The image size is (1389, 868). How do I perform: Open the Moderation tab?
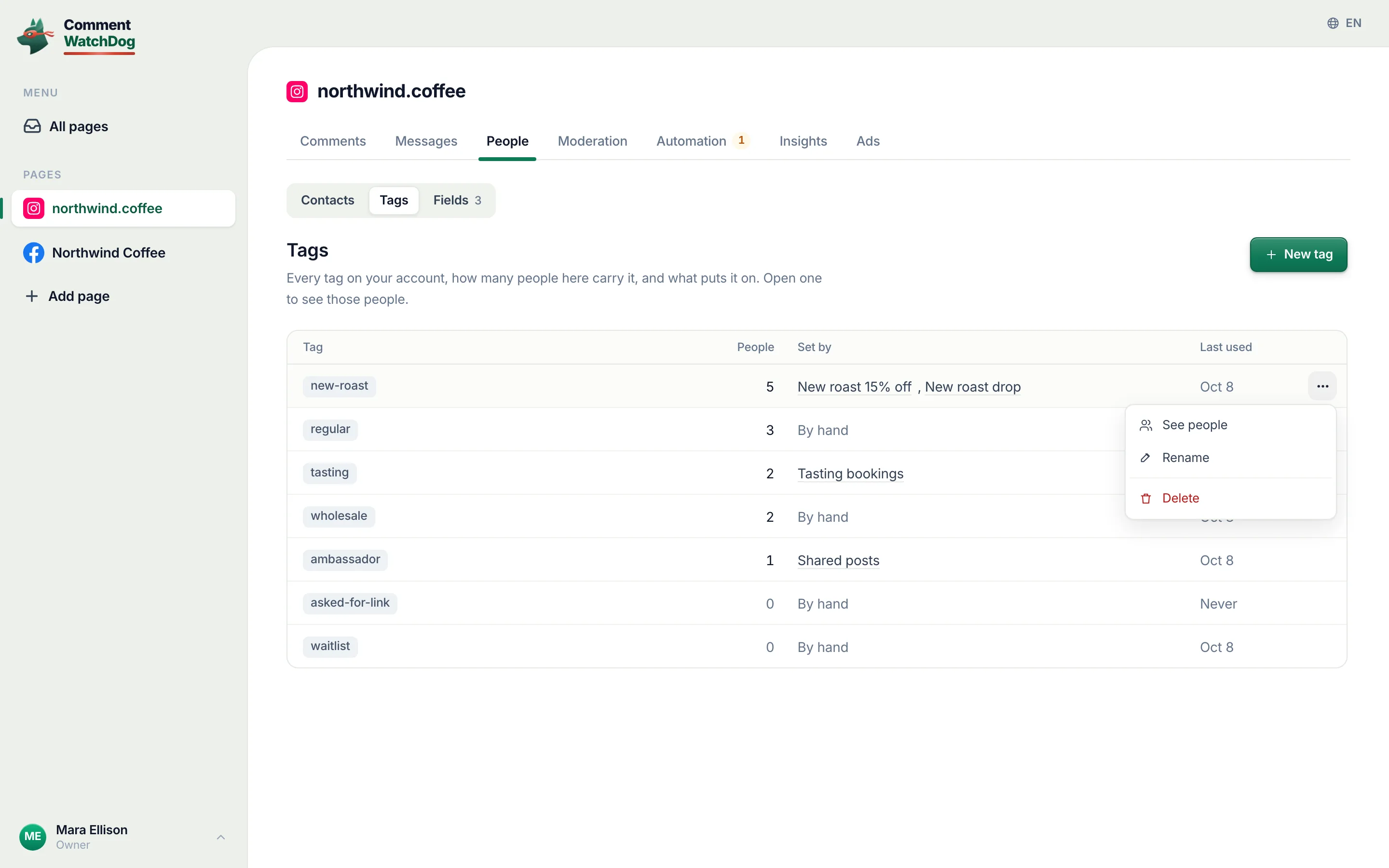click(592, 141)
